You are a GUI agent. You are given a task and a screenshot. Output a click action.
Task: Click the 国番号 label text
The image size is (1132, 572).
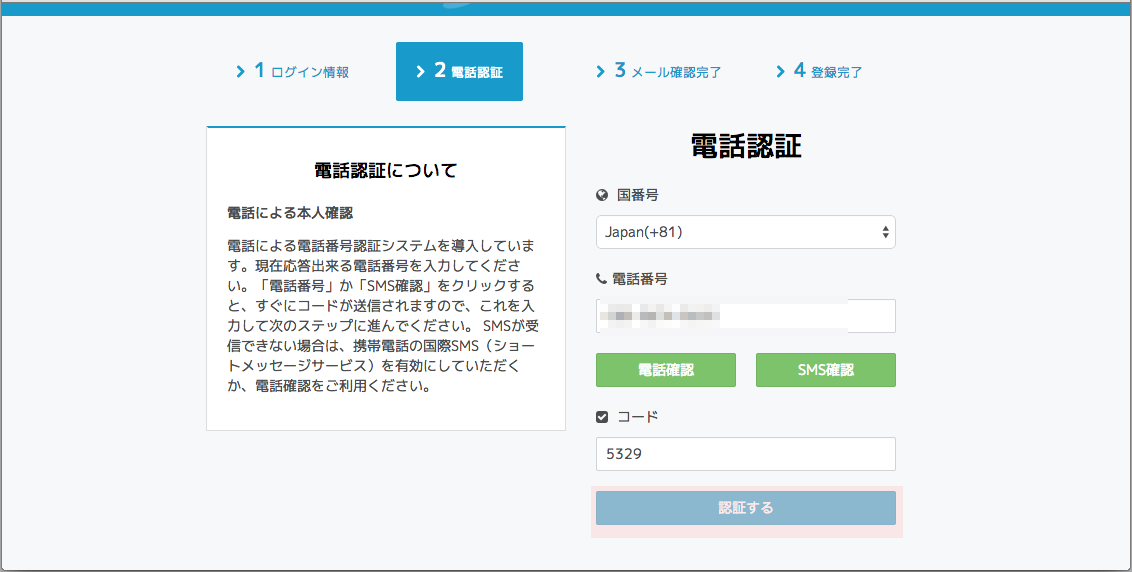pos(637,195)
